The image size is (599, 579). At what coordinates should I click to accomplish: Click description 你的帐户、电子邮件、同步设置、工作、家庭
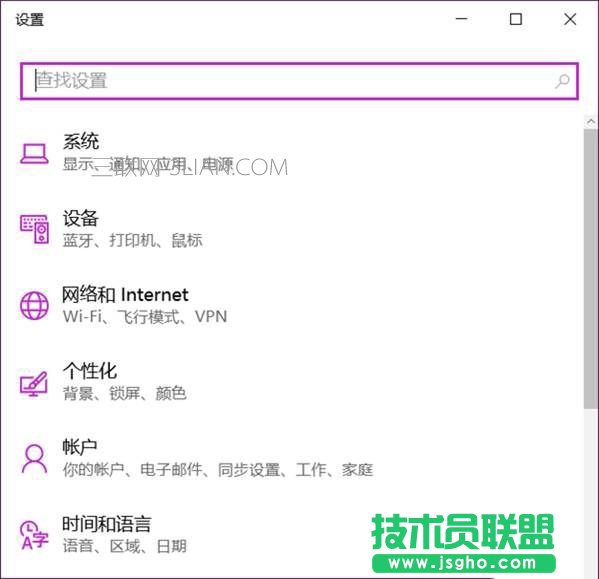pos(218,470)
